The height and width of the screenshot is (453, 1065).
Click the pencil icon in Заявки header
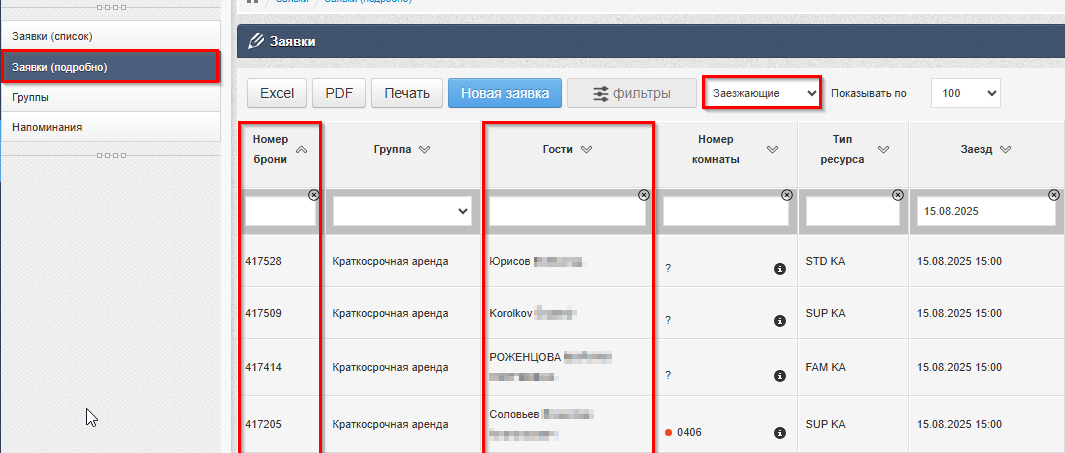click(255, 41)
